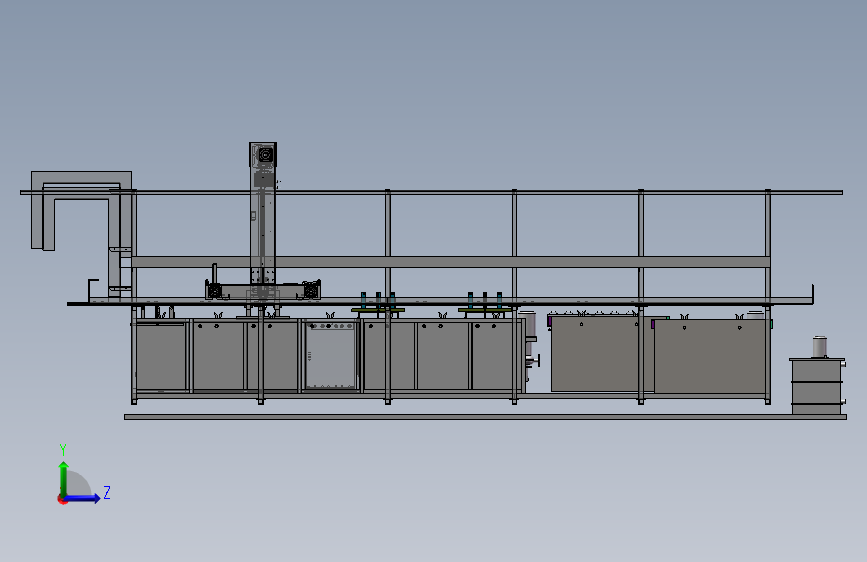Select the long base plate under the machine
867x562 pixels.
485,417
